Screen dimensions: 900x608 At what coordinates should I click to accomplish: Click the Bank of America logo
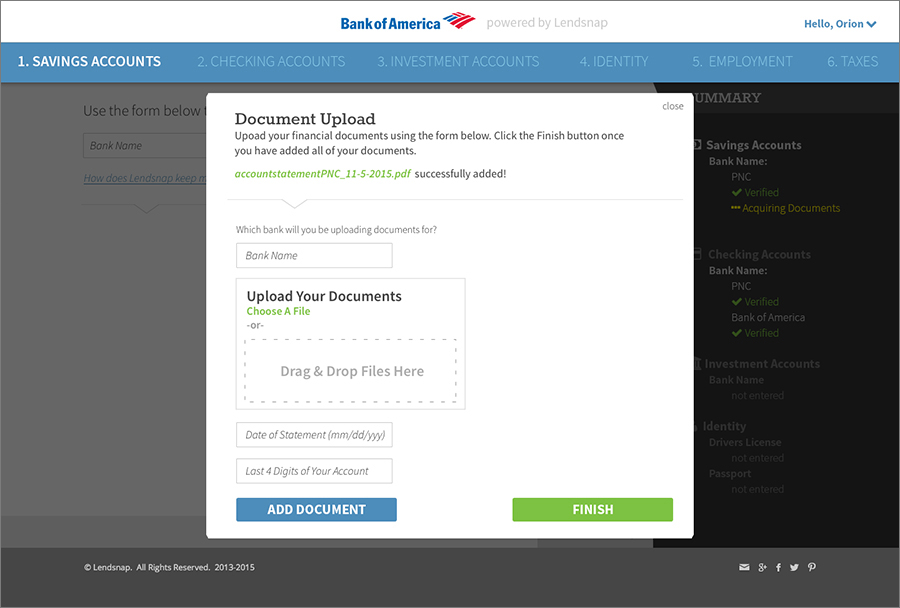click(x=405, y=22)
